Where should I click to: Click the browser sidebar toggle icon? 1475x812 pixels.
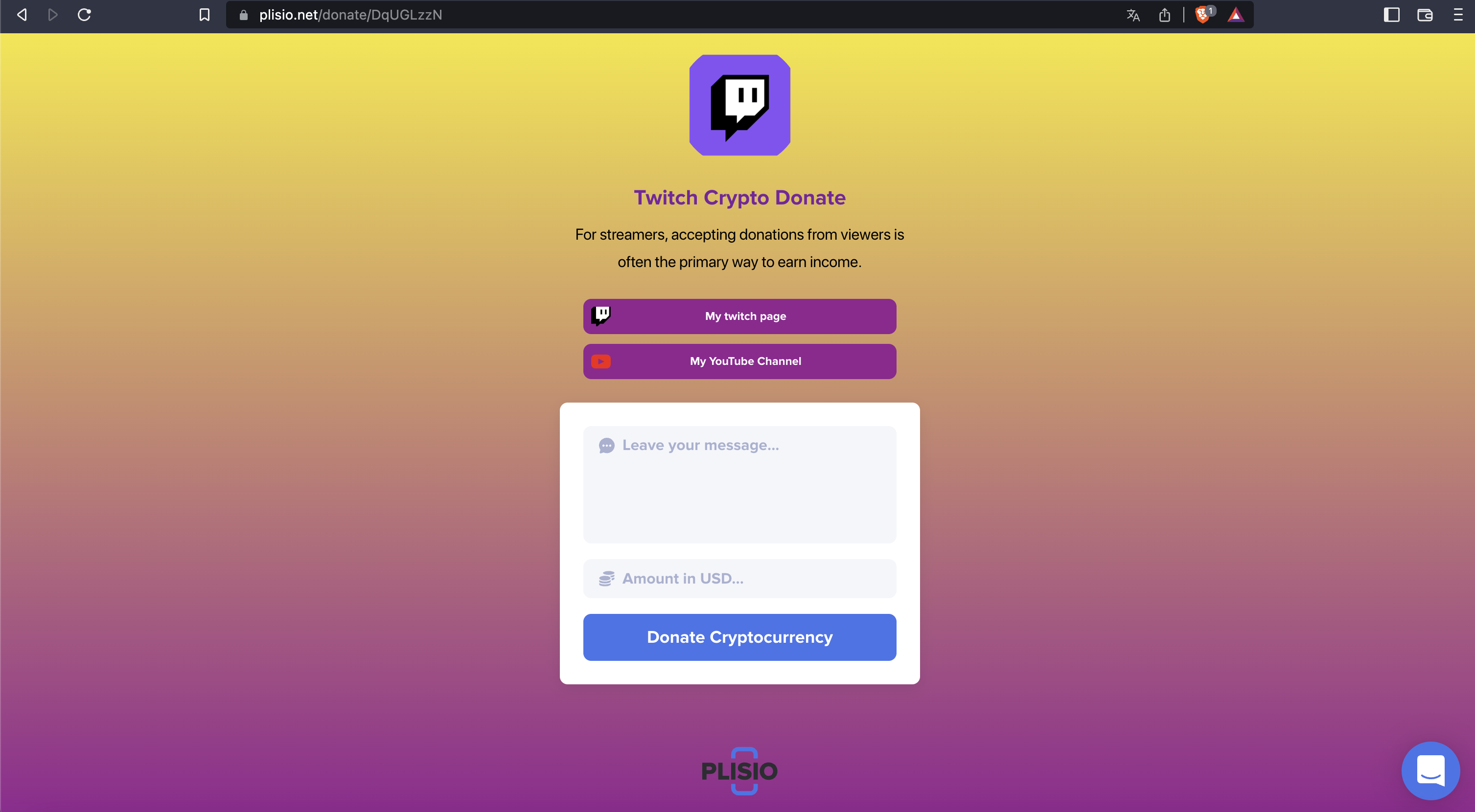(x=1392, y=14)
